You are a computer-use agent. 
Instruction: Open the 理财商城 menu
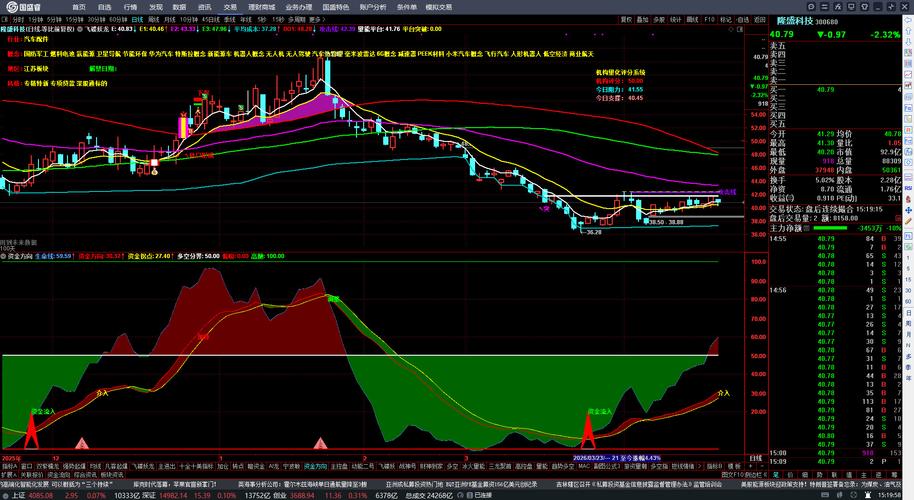pos(261,7)
